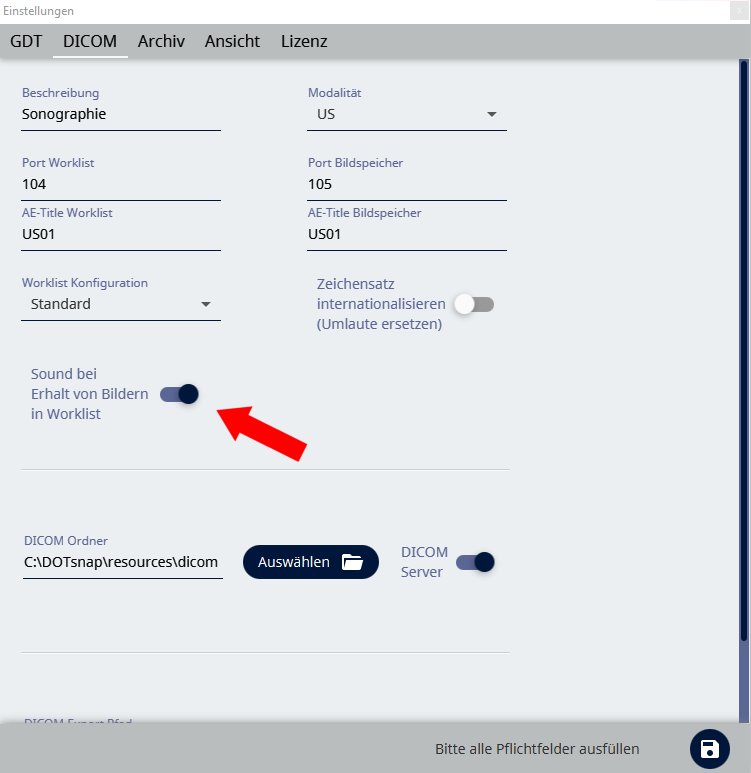Open the Modalität dropdown
The height and width of the screenshot is (773, 751).
click(x=406, y=114)
